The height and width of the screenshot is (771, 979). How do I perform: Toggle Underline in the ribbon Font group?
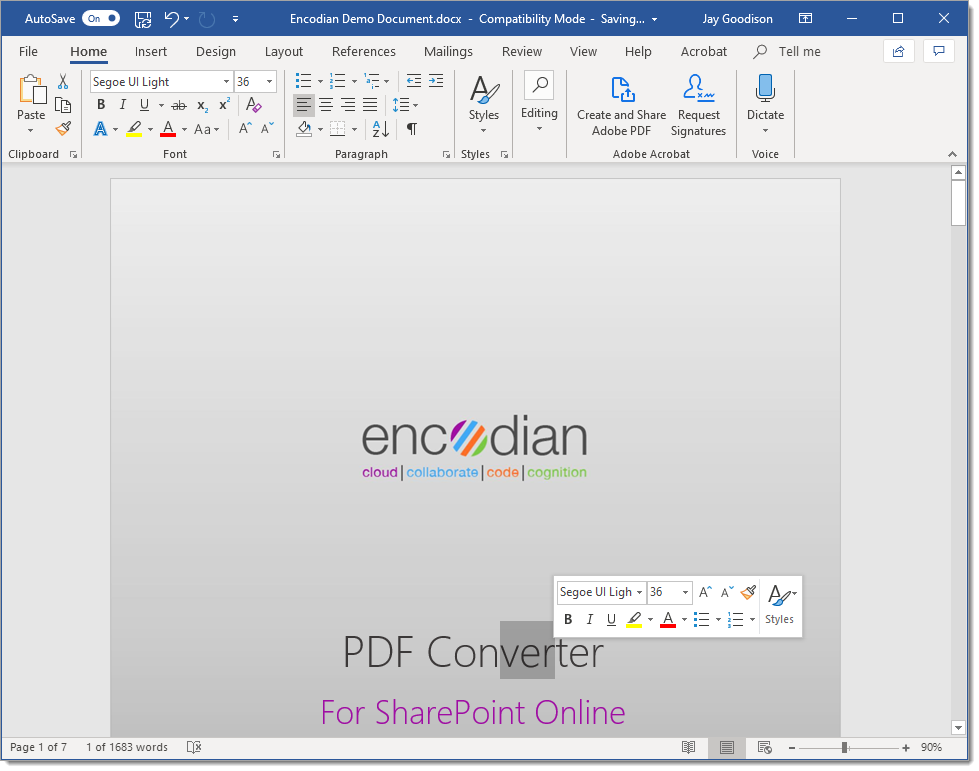point(144,105)
